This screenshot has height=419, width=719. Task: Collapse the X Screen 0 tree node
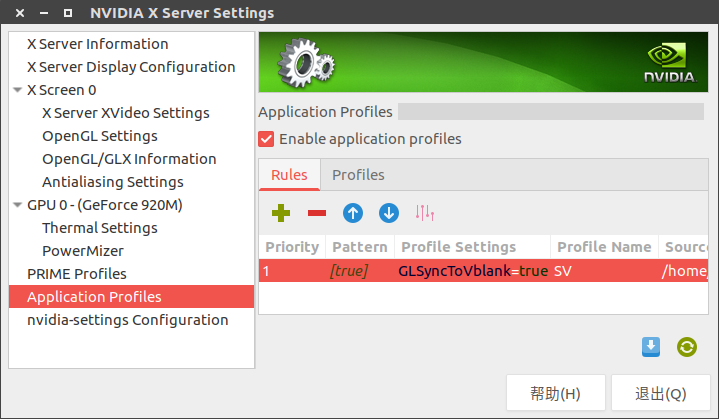pos(17,90)
